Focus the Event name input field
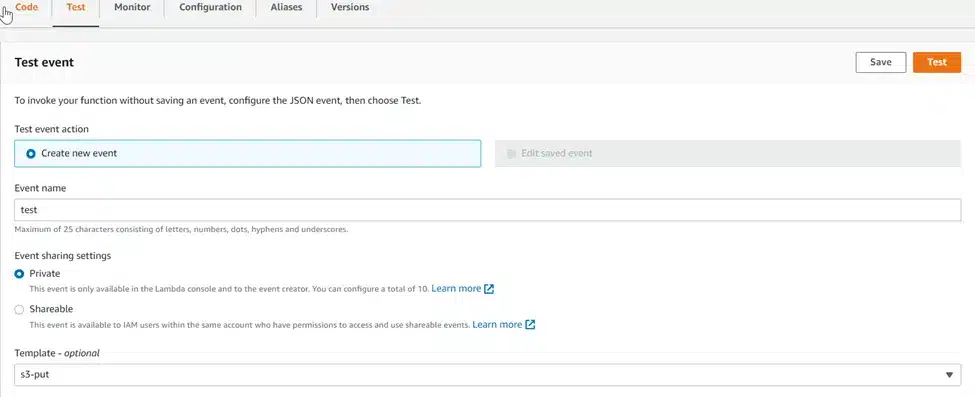Image resolution: width=975 pixels, height=397 pixels. [x=488, y=210]
